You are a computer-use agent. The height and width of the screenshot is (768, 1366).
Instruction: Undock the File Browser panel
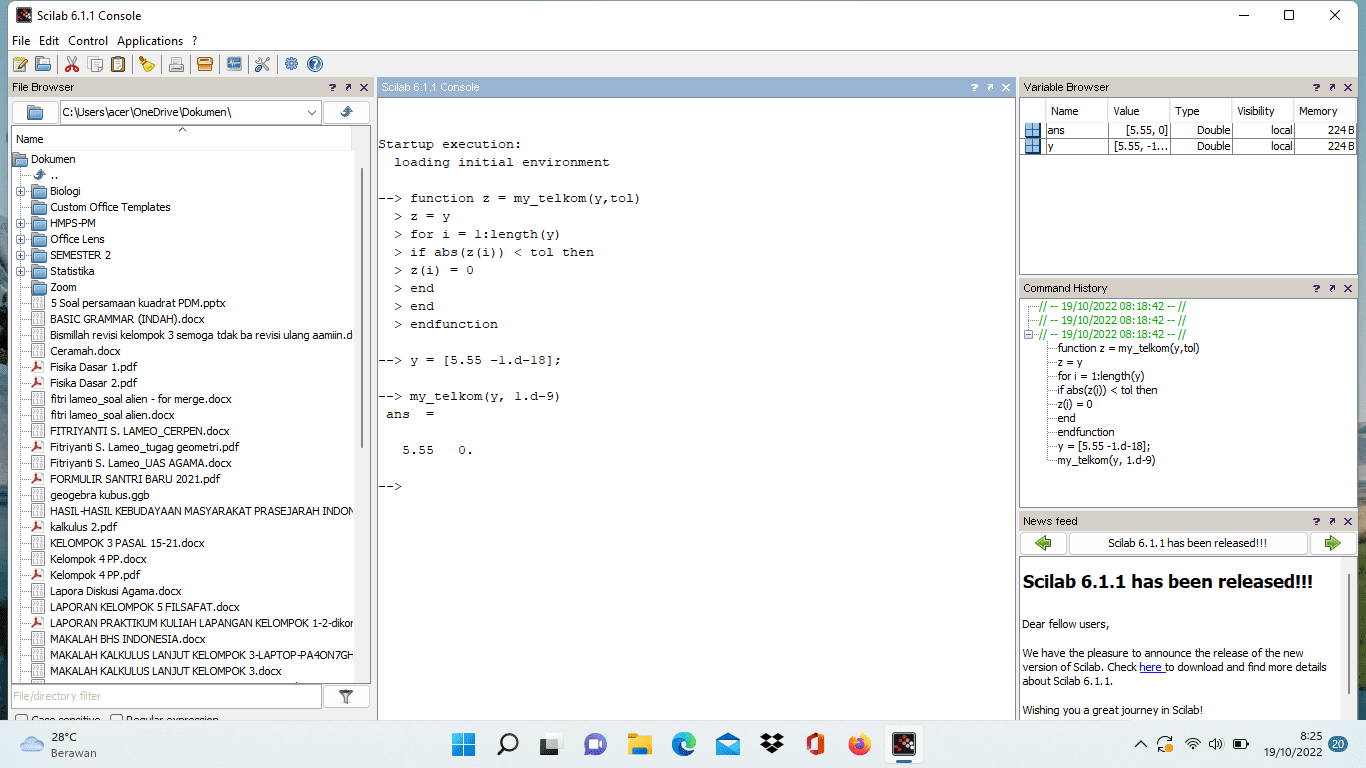pos(348,88)
